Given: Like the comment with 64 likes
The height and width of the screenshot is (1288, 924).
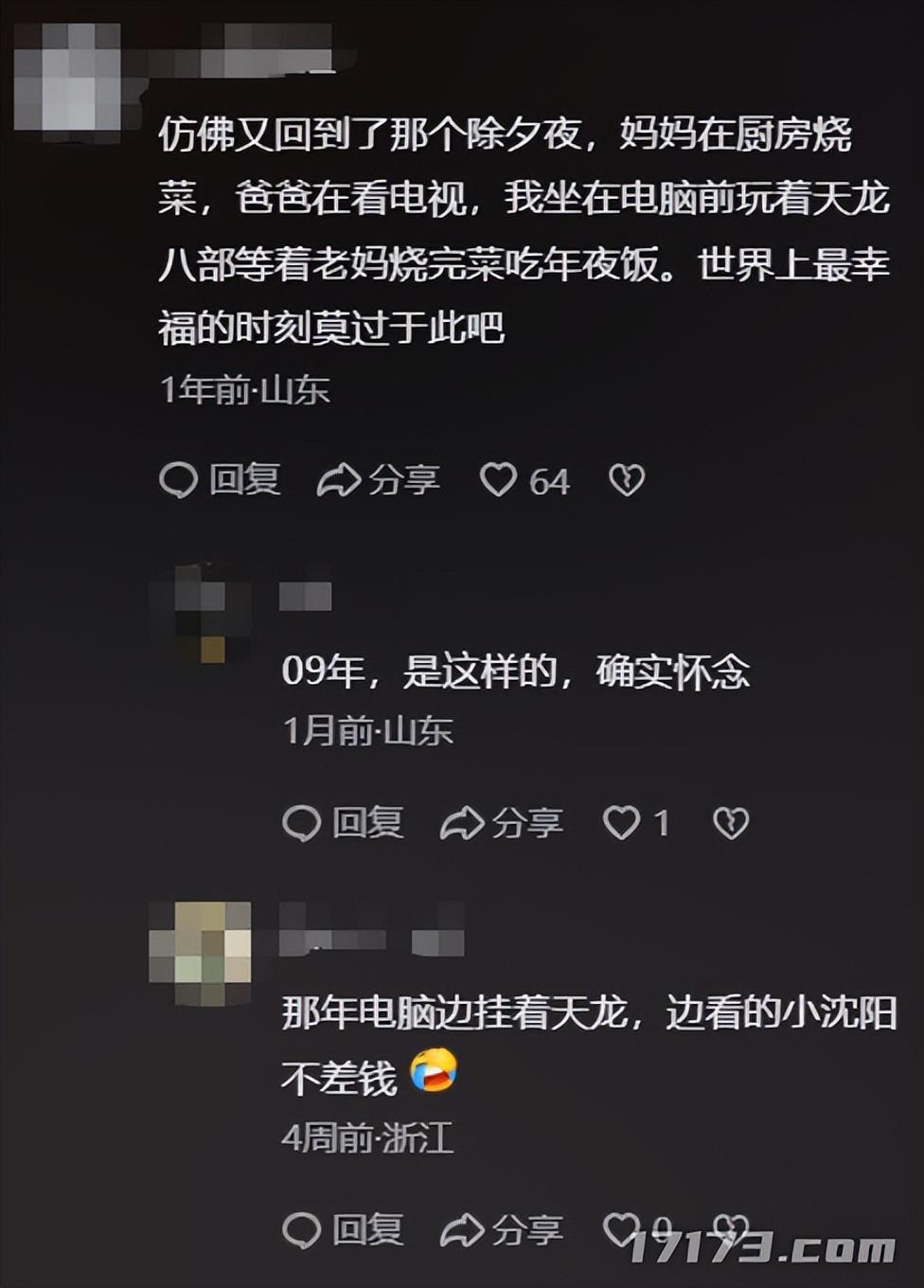Looking at the screenshot, I should 499,480.
